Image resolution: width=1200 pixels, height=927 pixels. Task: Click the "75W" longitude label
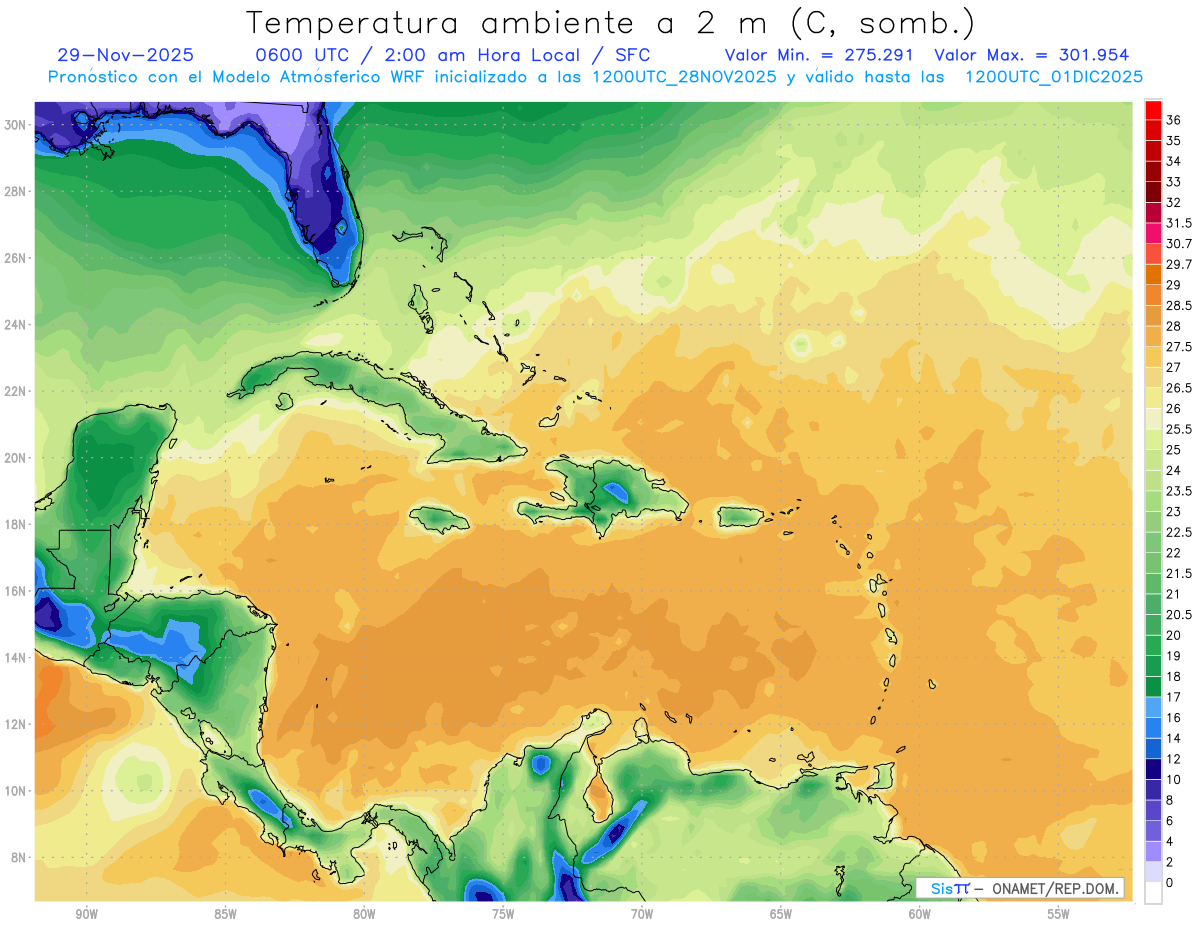[503, 914]
